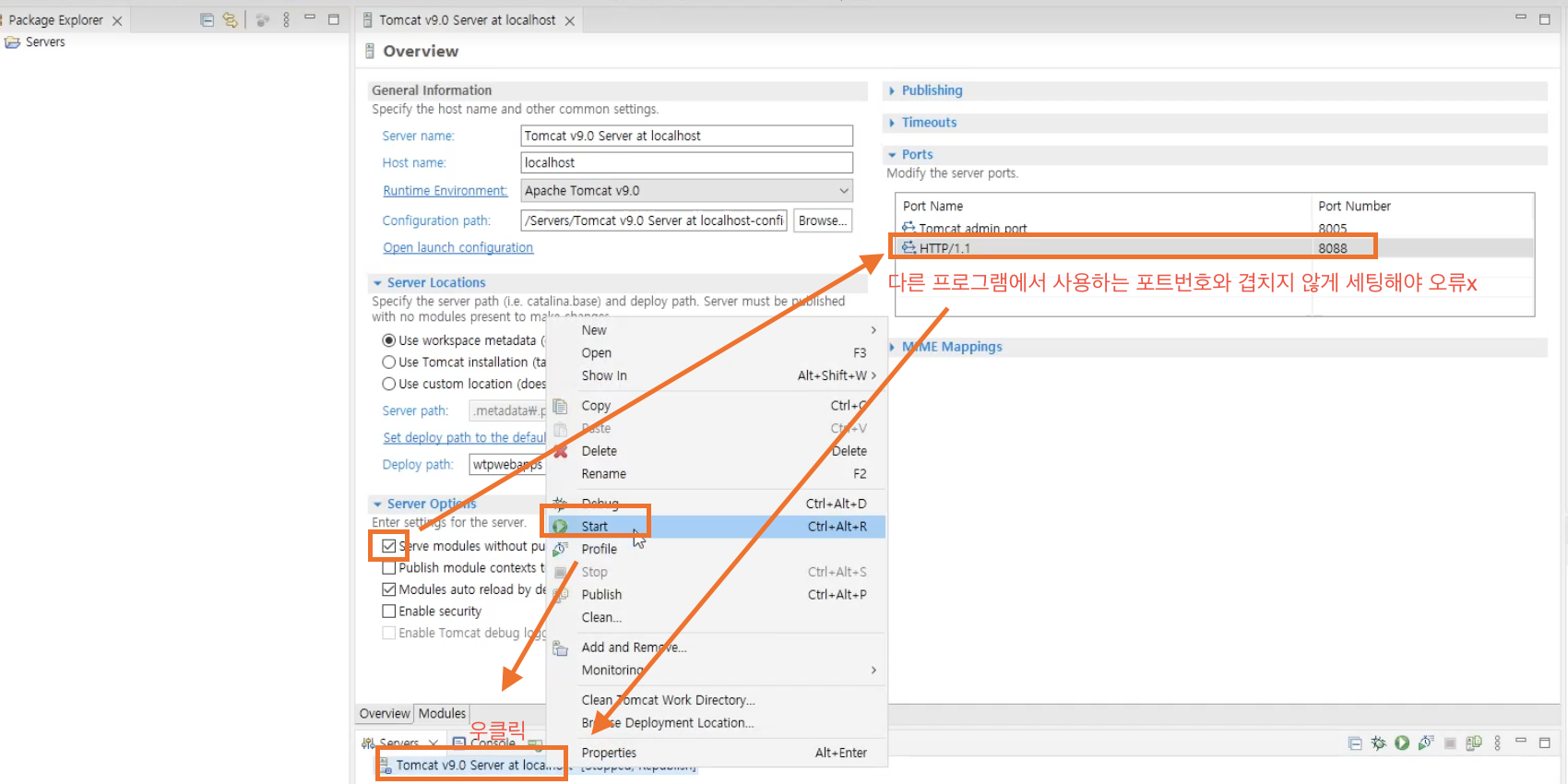Start the server with green play icon
The image size is (1568, 784).
1402,743
